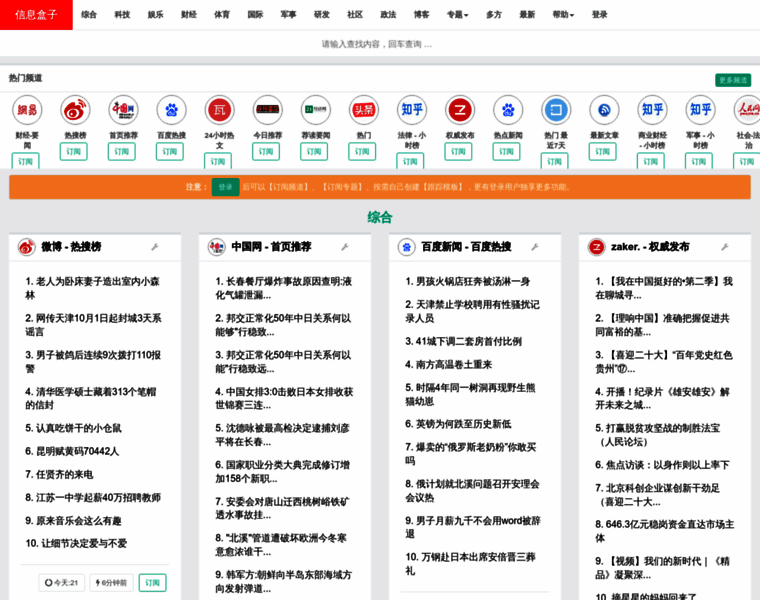This screenshot has height=600, width=760.
Task: Expand the 专题 dropdown menu
Action: coord(458,15)
